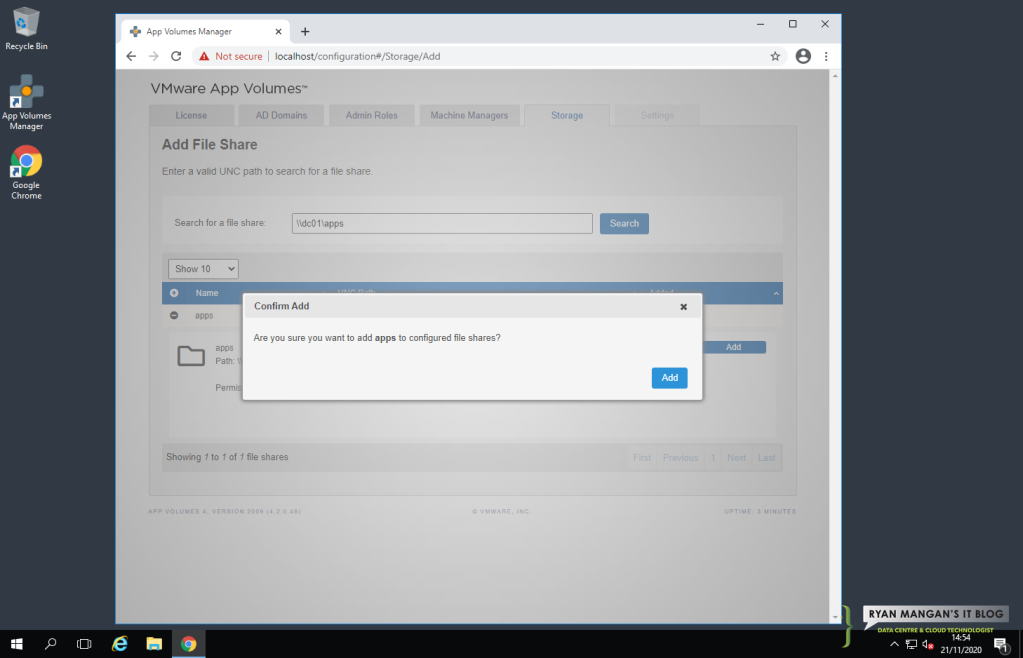Switch to the Machine Managers tab
The width and height of the screenshot is (1023, 658).
coord(469,115)
